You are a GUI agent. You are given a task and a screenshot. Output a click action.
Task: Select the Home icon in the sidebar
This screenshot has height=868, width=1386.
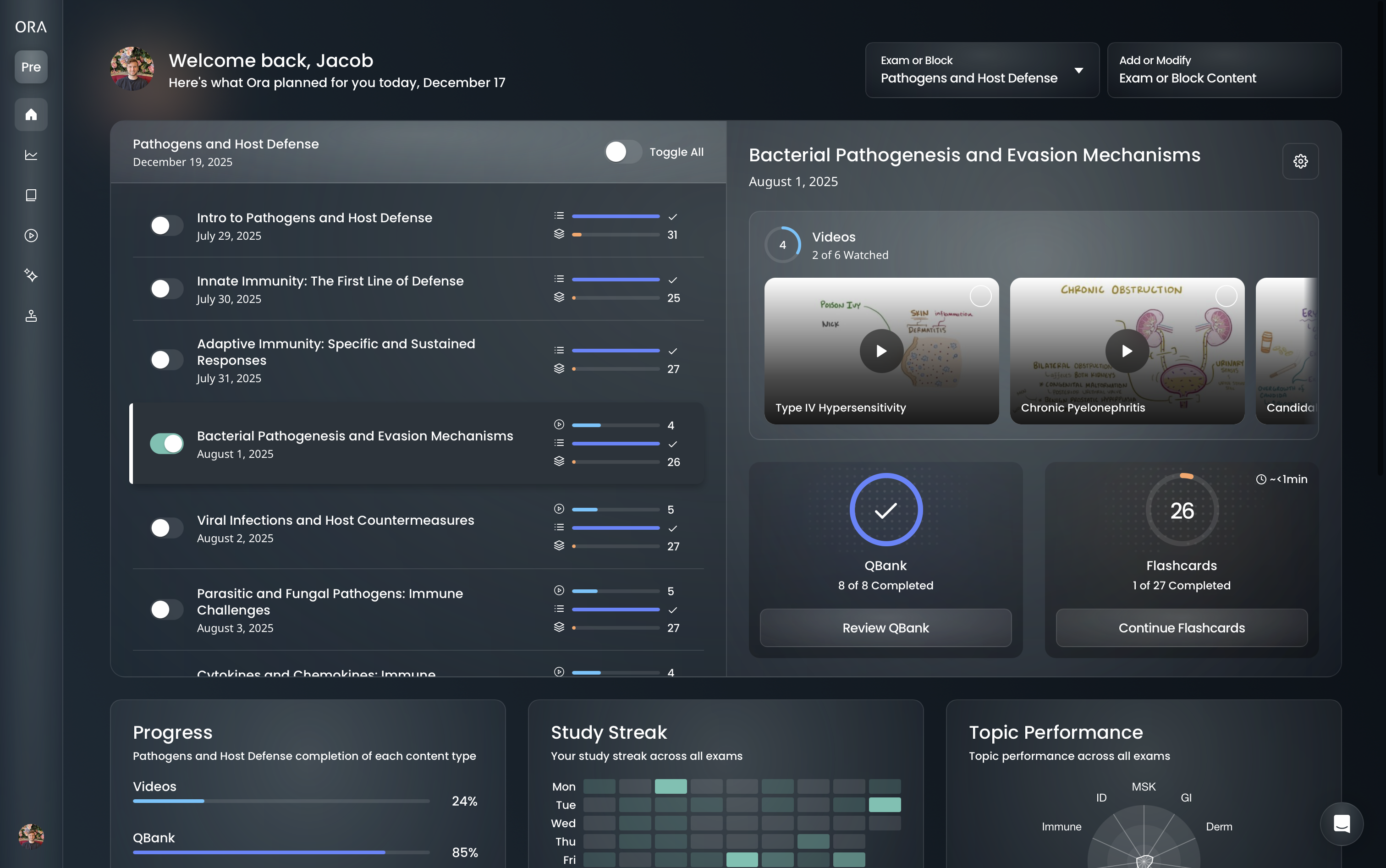pos(30,114)
